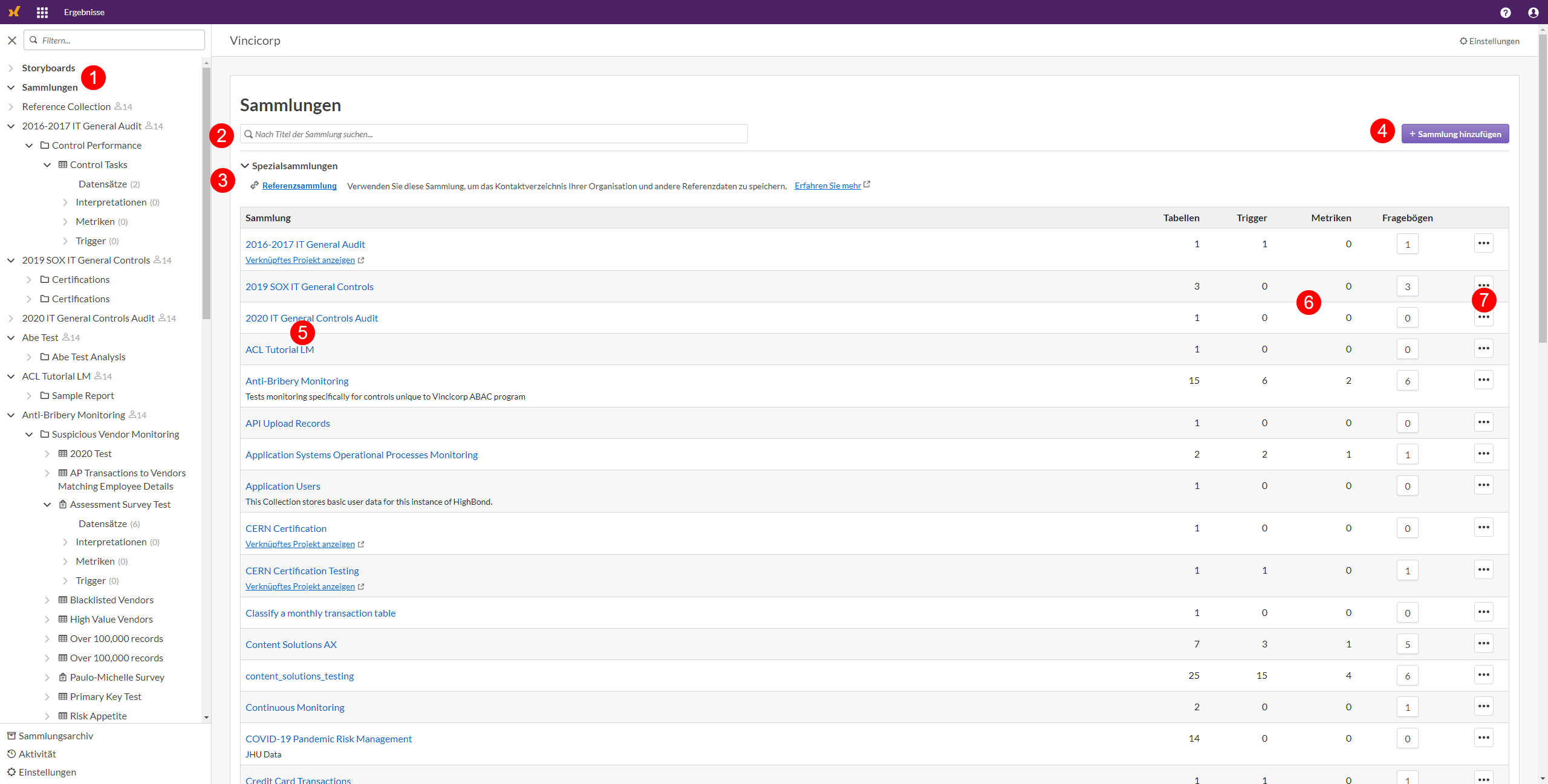
Task: Click the Tabellen column header
Action: (1181, 218)
